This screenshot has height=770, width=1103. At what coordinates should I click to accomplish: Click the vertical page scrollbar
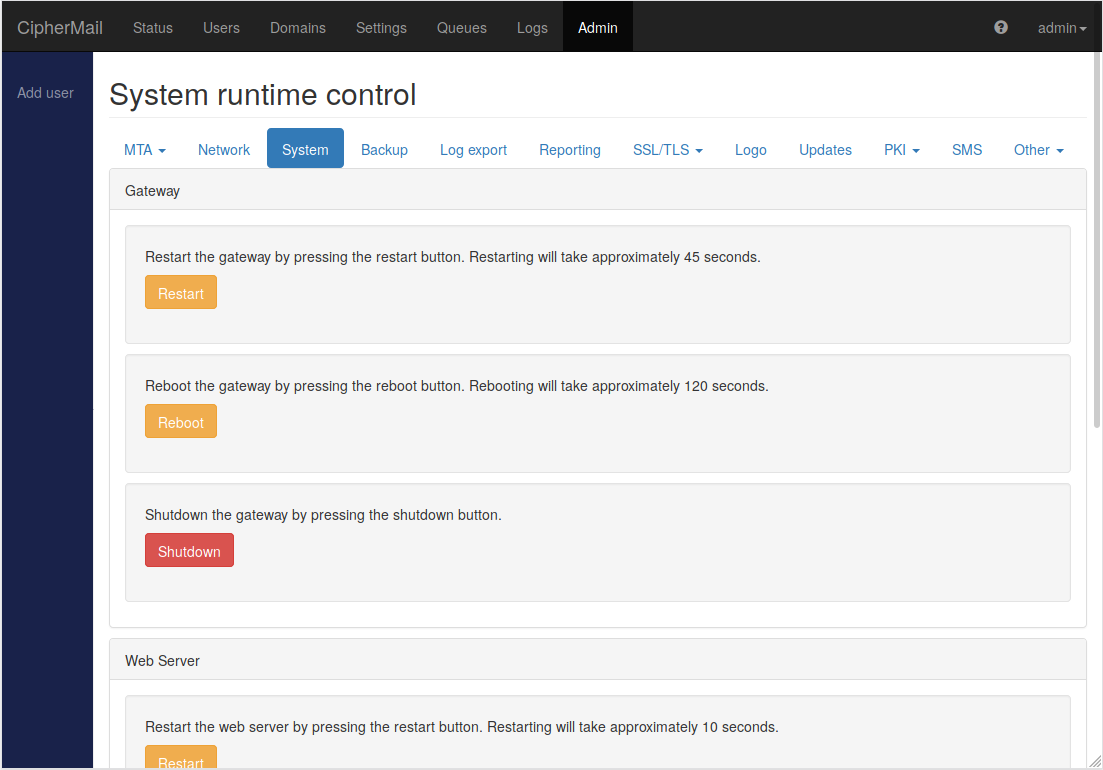(1097, 240)
